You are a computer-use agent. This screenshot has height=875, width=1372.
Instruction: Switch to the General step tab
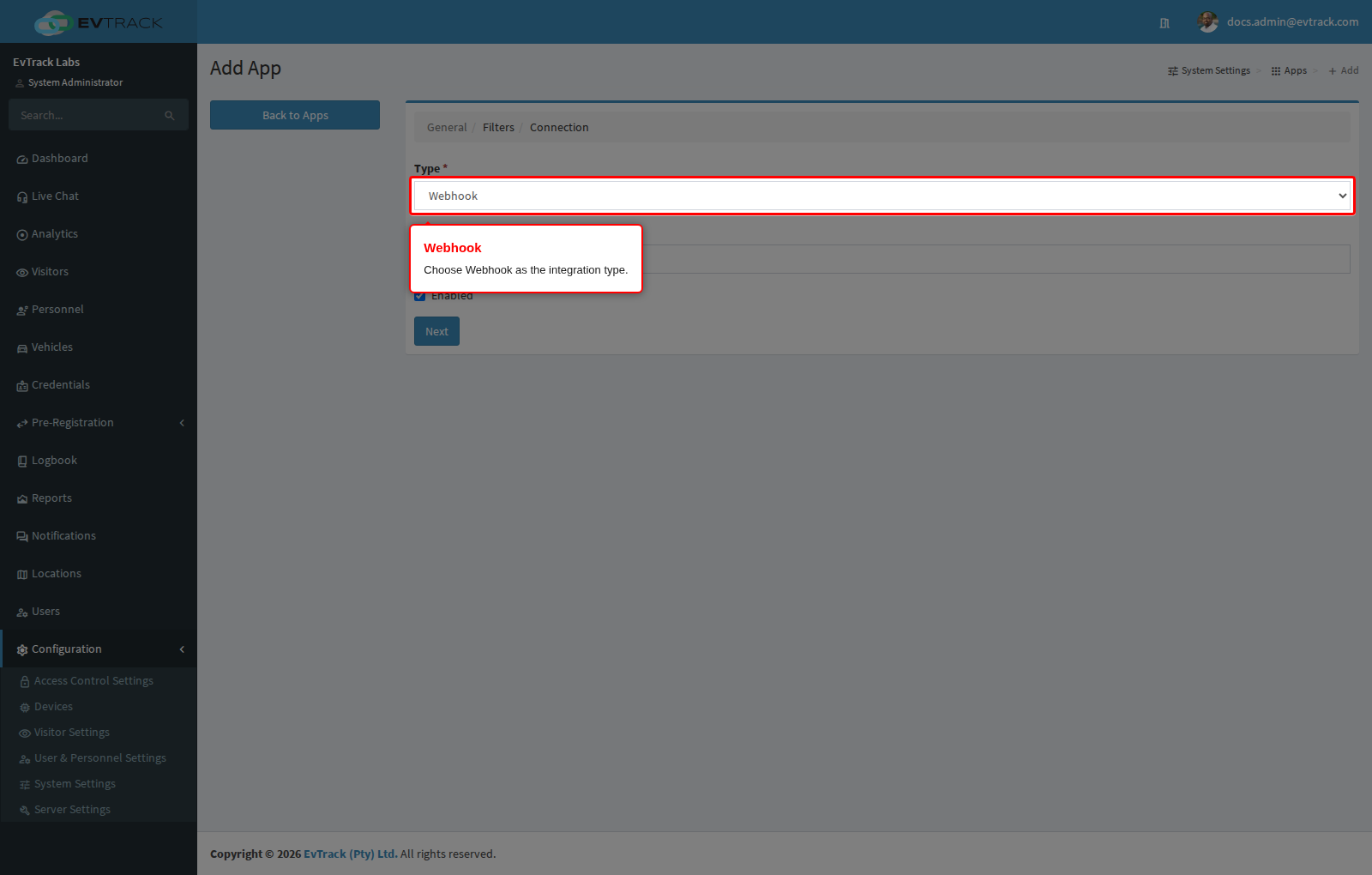click(x=447, y=128)
